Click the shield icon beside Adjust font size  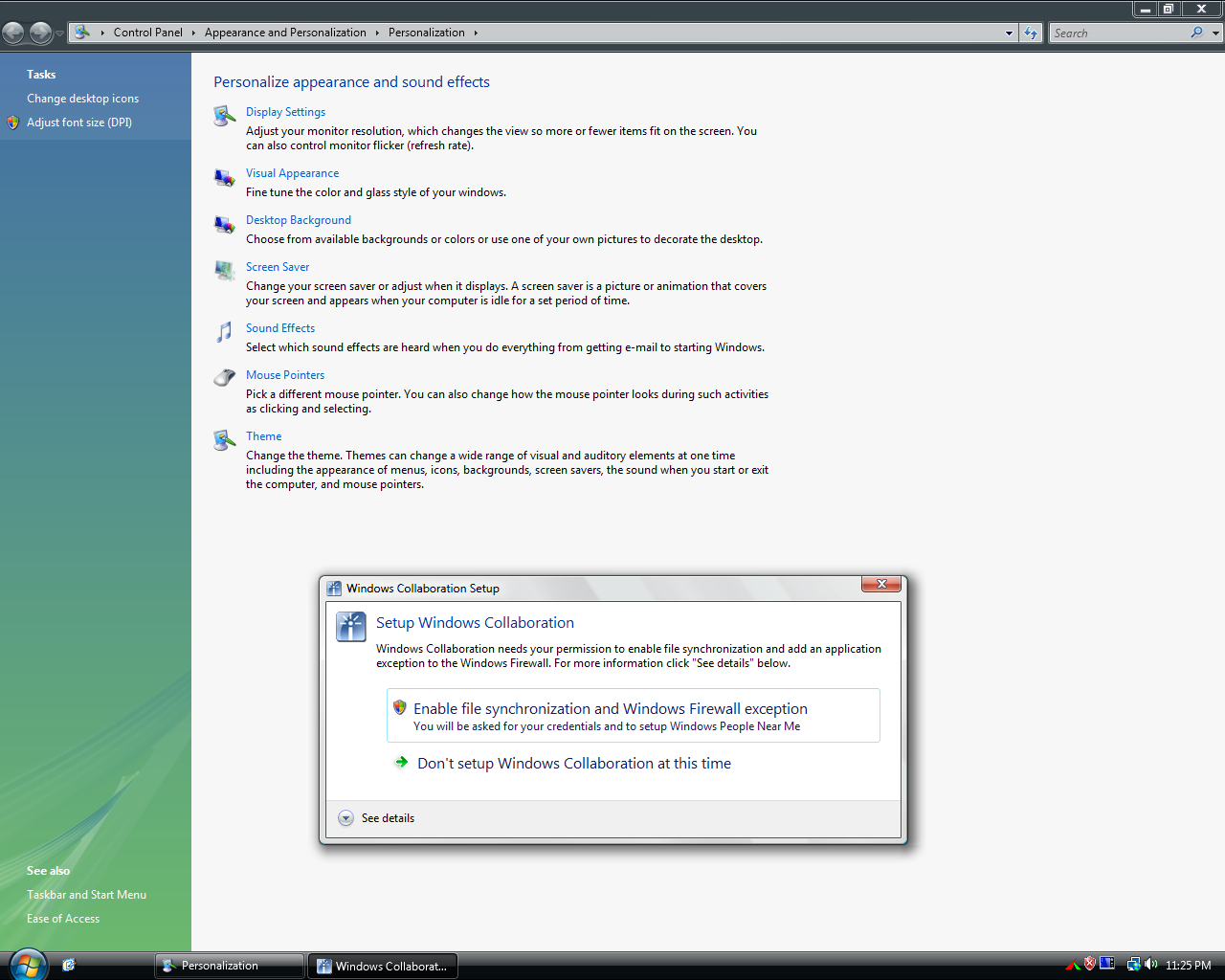pos(12,122)
